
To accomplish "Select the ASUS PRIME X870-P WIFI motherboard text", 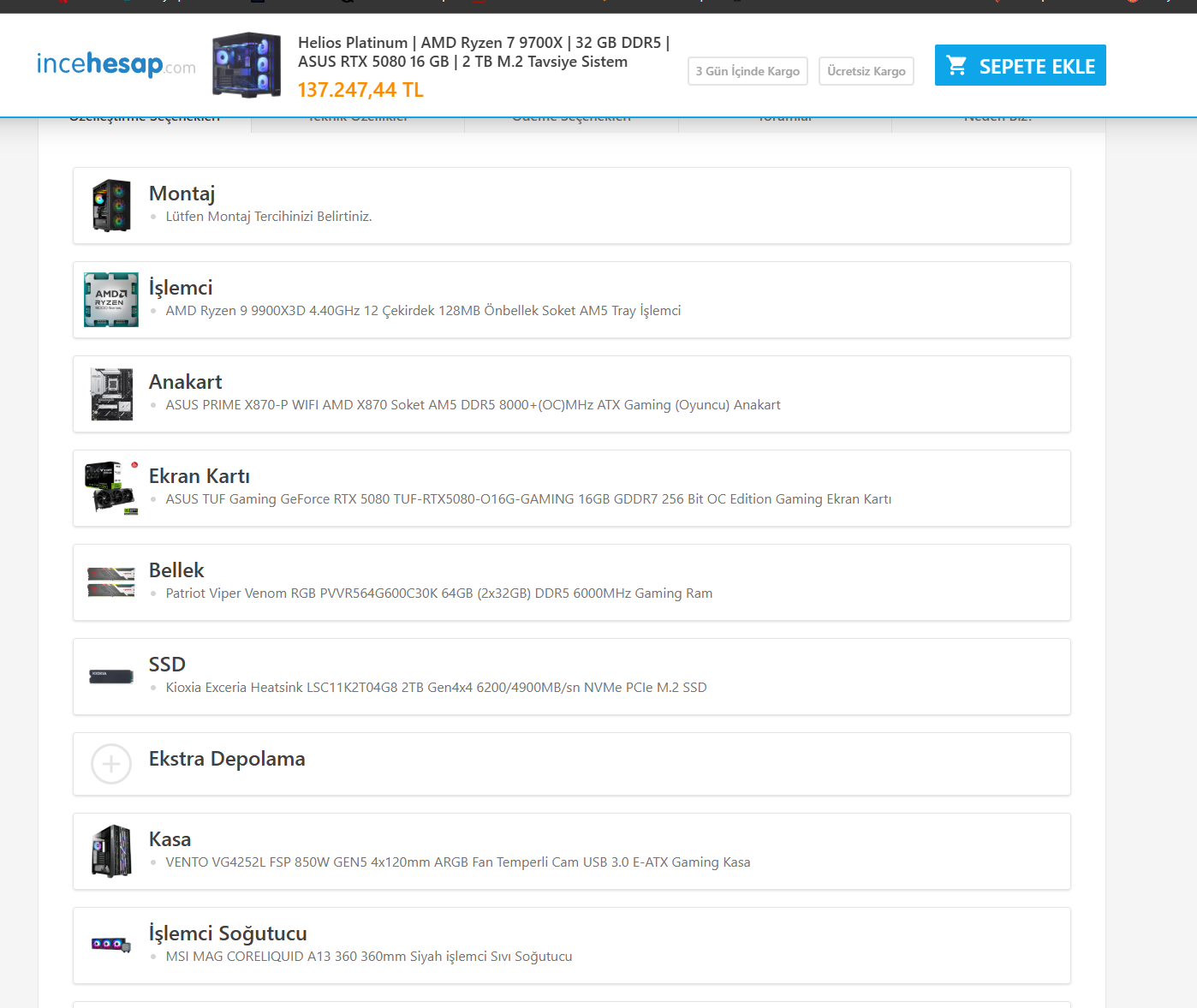I will [x=473, y=405].
